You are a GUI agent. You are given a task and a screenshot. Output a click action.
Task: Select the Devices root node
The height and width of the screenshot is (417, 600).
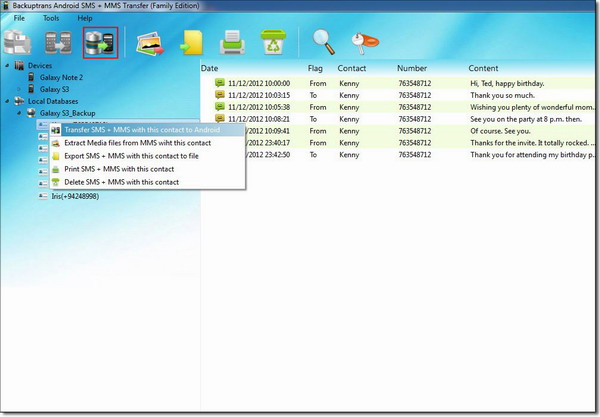[40, 66]
